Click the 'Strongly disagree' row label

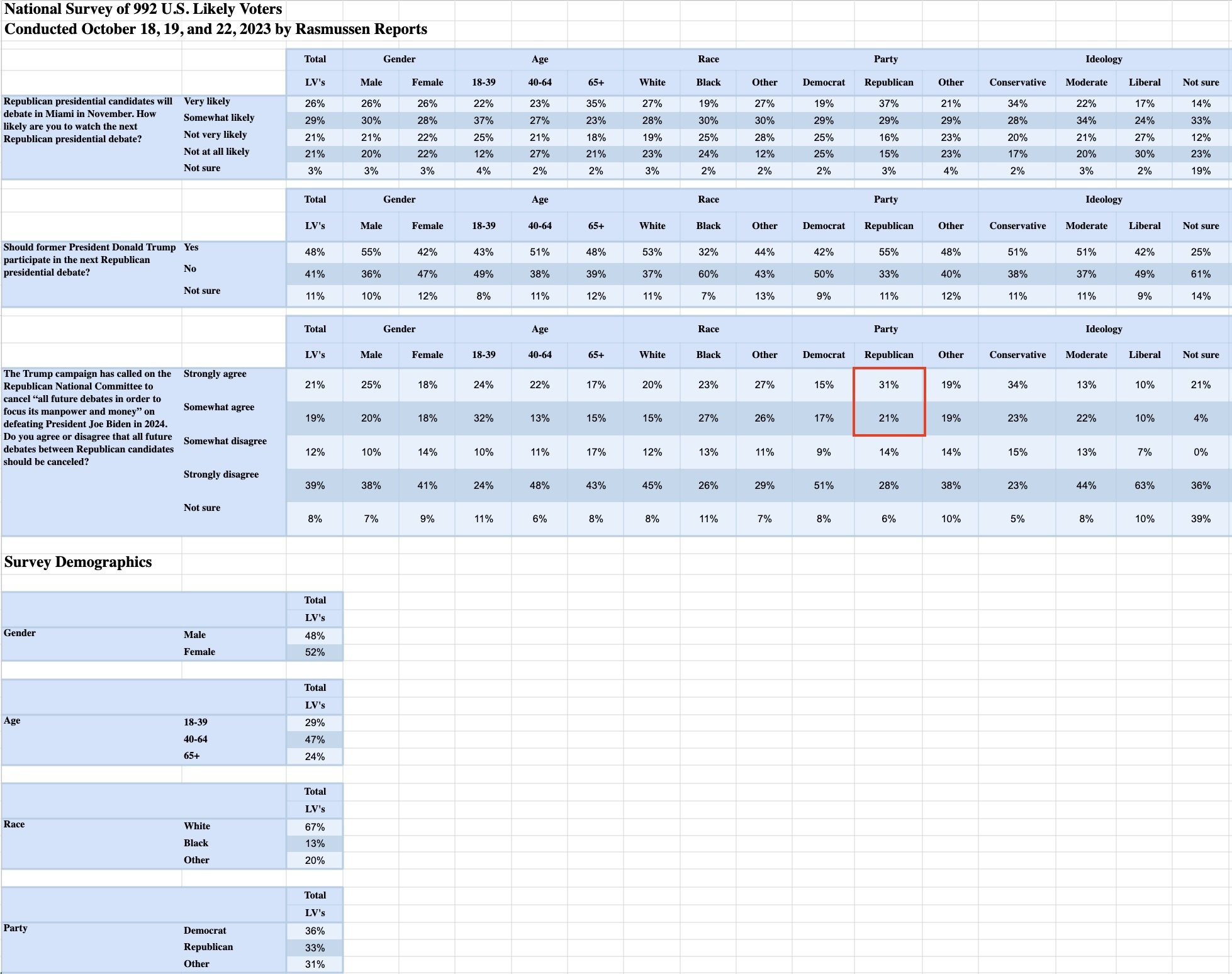(221, 474)
